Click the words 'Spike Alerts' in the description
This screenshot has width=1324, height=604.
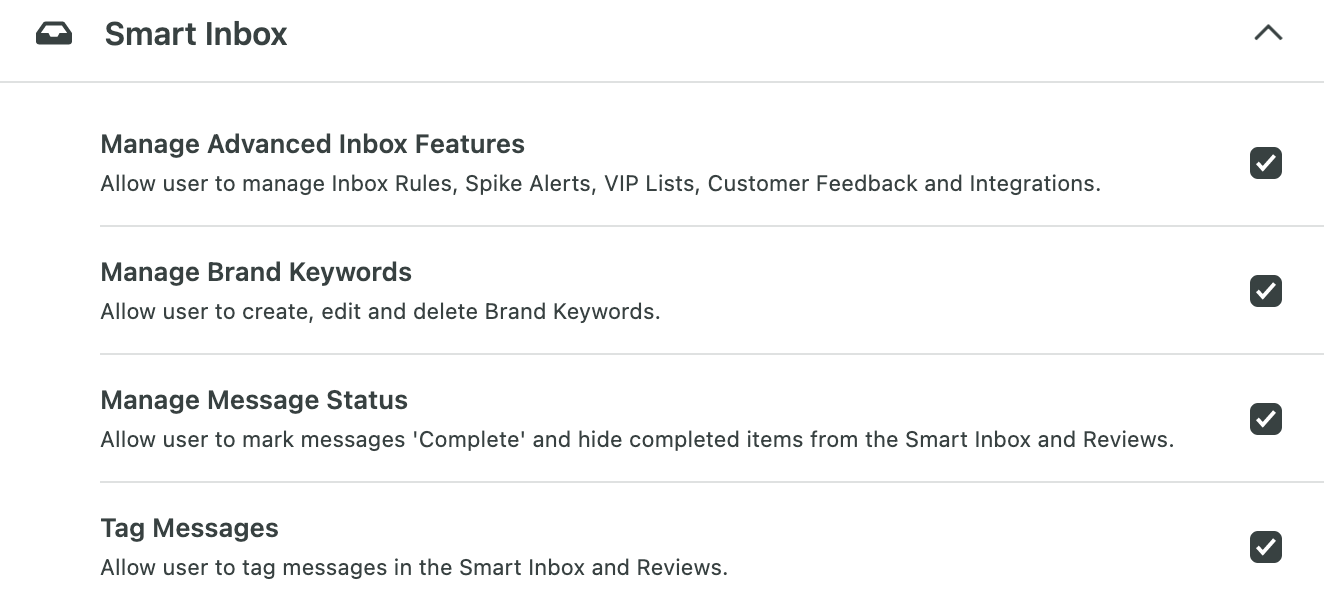[x=526, y=184]
